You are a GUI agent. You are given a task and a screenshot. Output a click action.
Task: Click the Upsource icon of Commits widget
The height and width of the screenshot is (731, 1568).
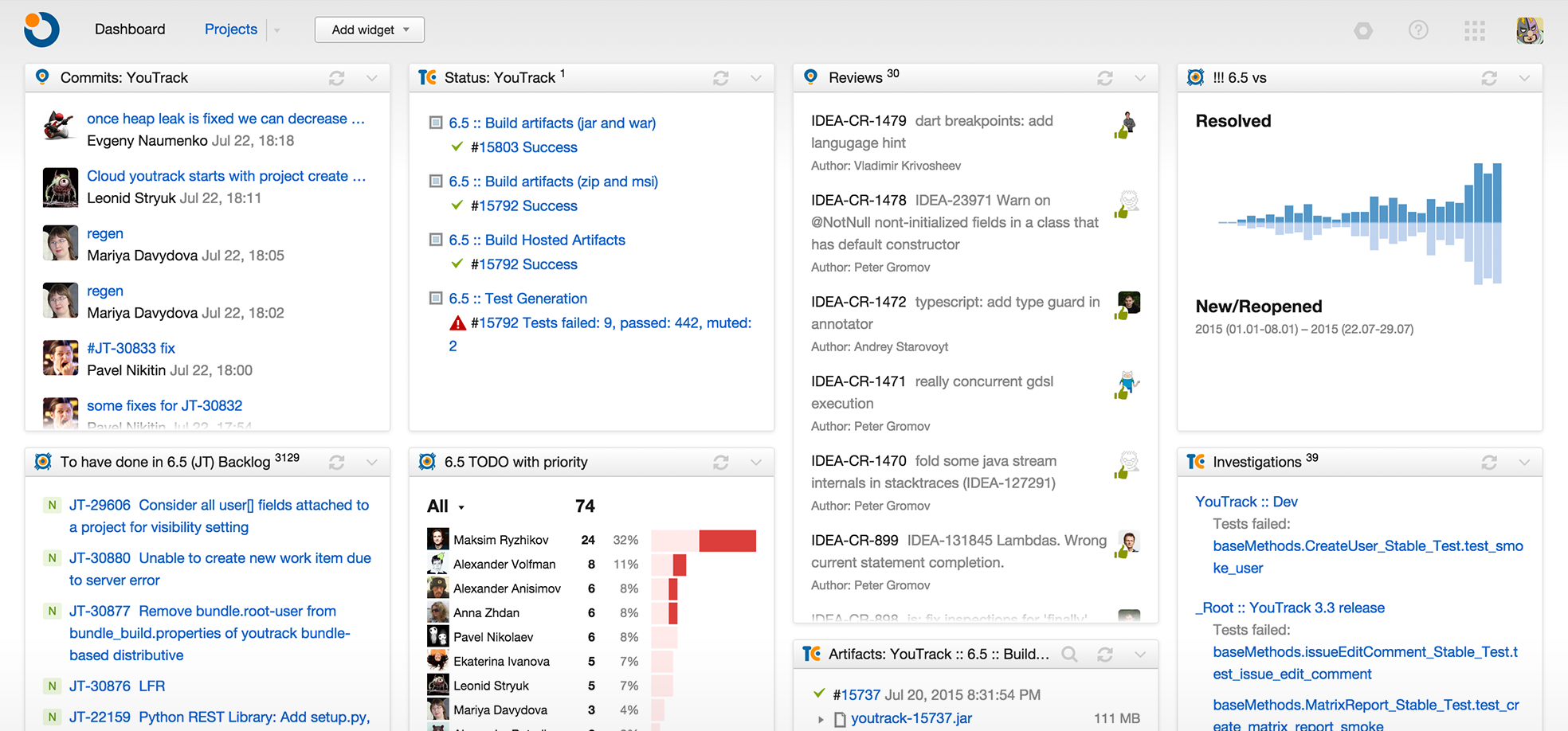pyautogui.click(x=43, y=76)
